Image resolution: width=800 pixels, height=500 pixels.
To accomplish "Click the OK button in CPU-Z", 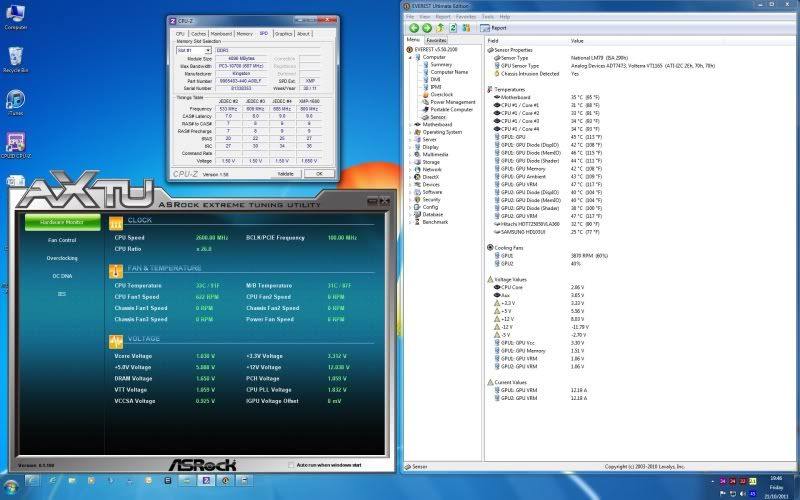I will tap(319, 174).
